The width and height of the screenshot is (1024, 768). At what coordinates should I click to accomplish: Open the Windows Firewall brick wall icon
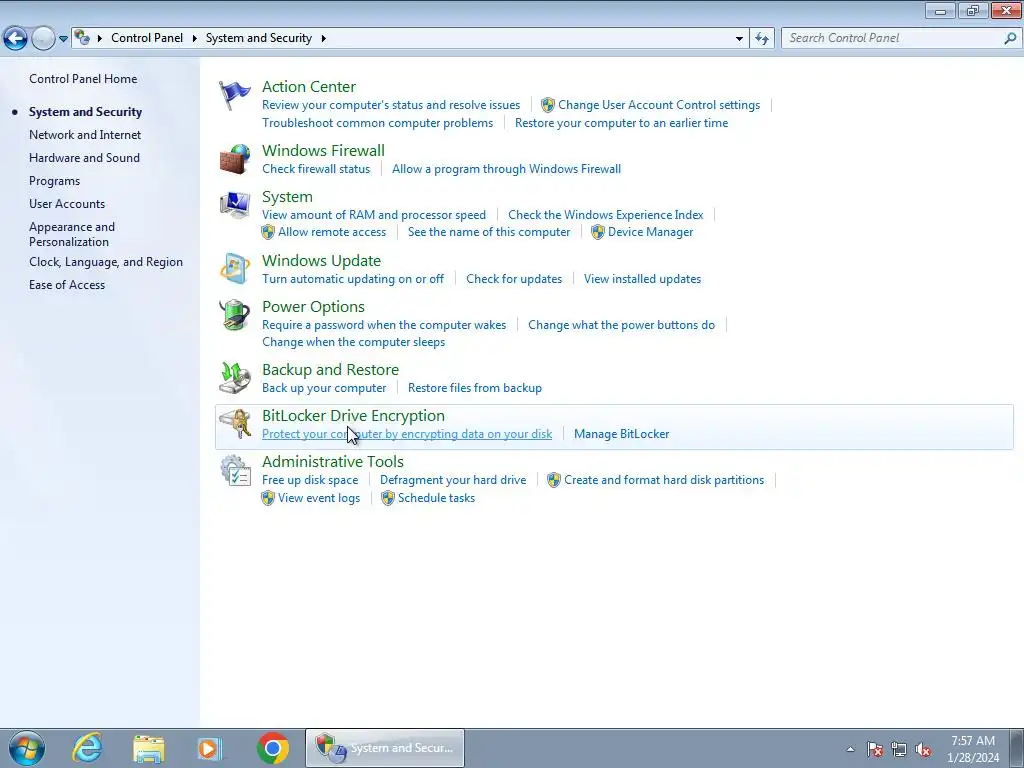coord(234,159)
